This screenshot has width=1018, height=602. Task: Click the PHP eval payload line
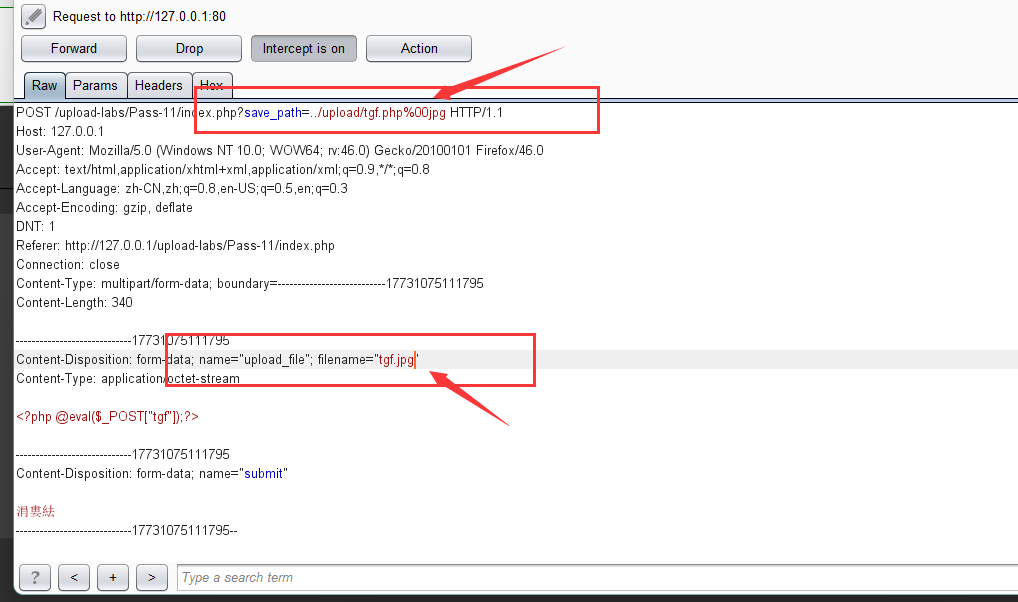107,417
